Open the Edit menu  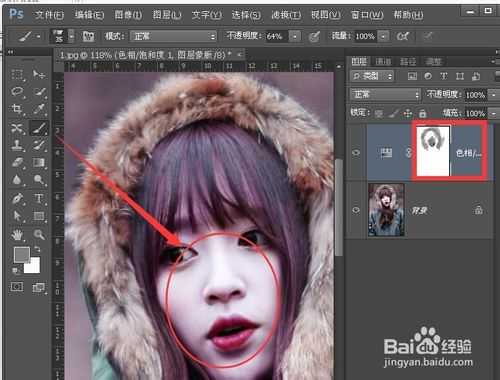tap(89, 15)
